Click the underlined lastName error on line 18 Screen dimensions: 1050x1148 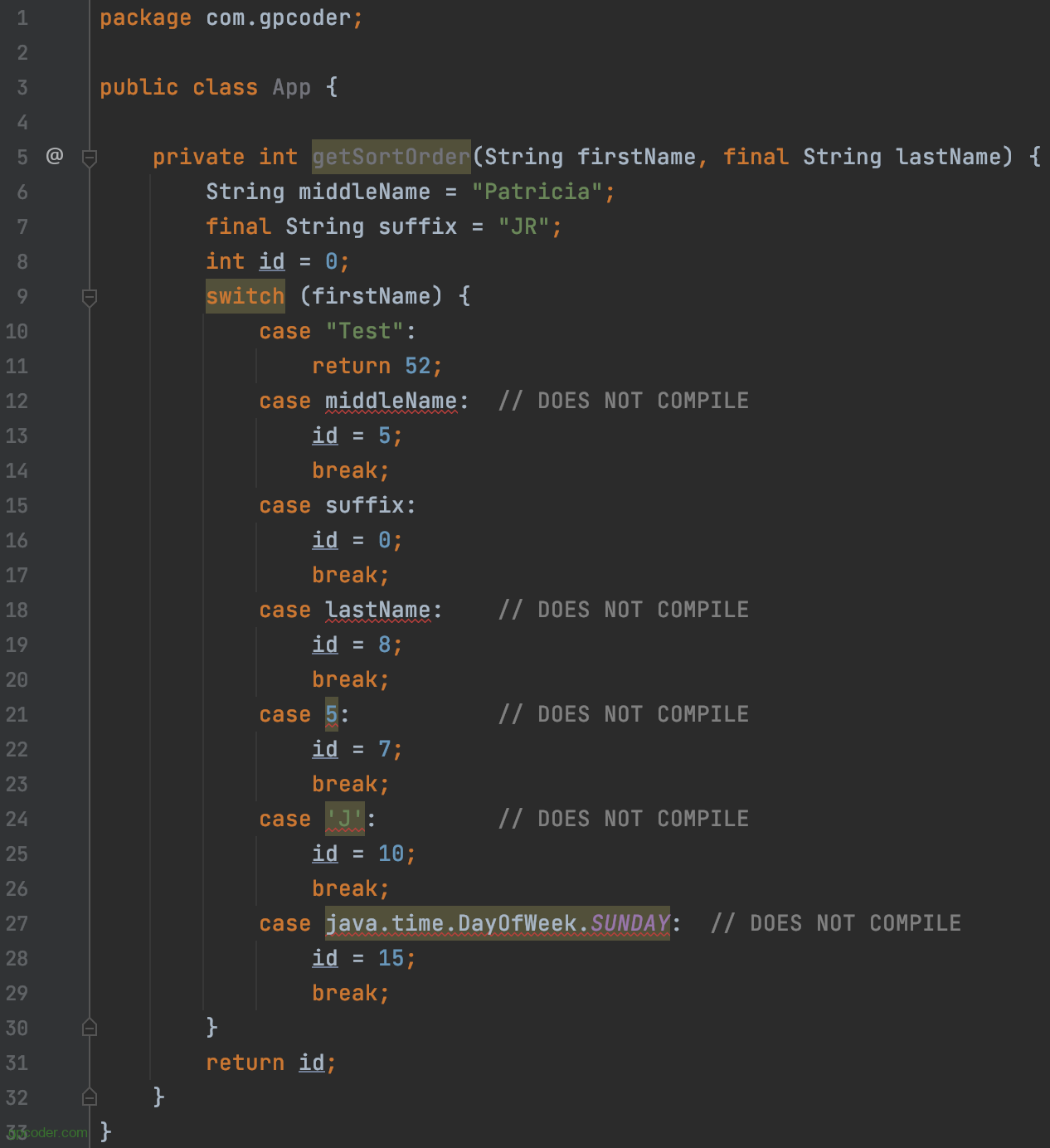pyautogui.click(x=377, y=610)
